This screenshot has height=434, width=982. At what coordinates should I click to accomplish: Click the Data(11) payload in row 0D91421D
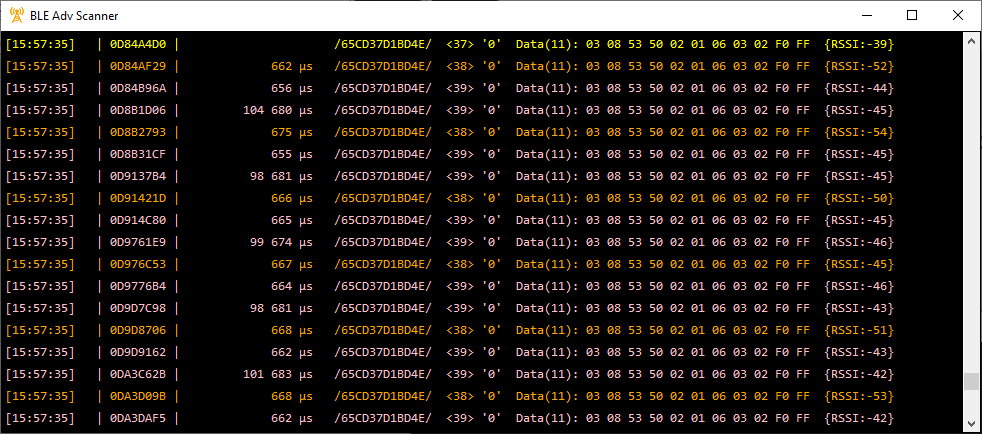coord(663,199)
